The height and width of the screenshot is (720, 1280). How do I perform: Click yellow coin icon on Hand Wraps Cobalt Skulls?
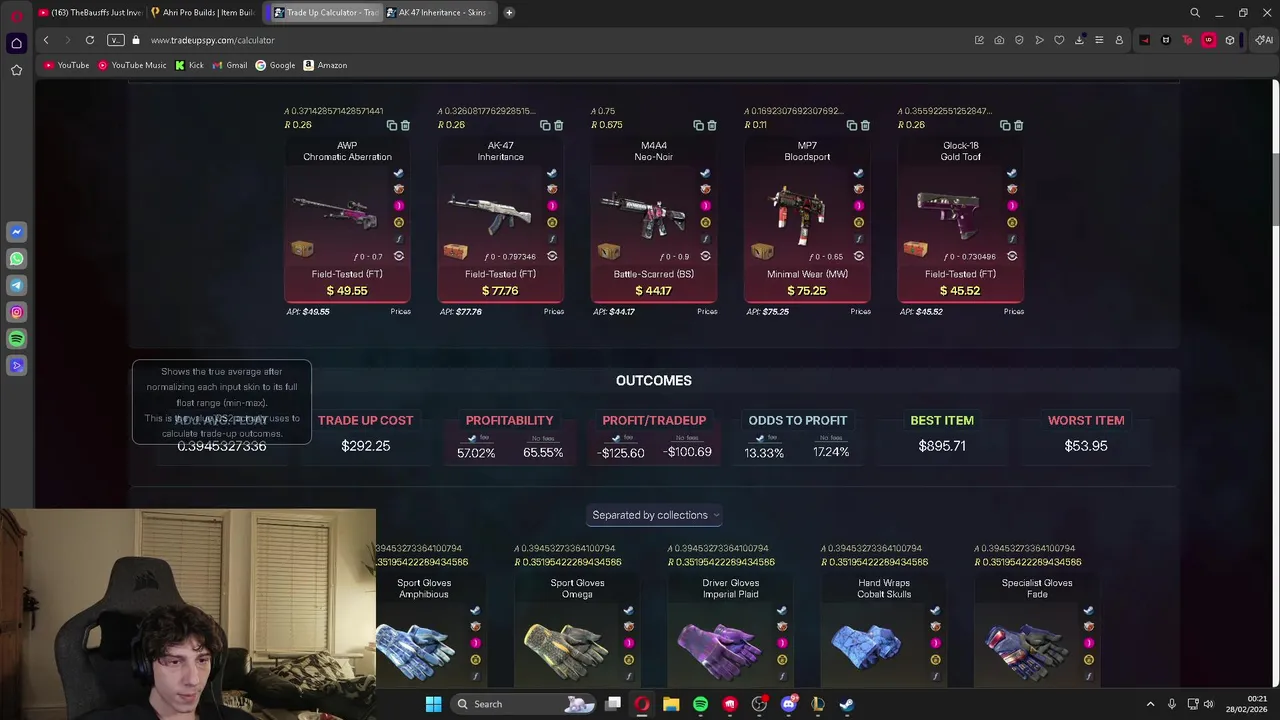pyautogui.click(x=935, y=660)
